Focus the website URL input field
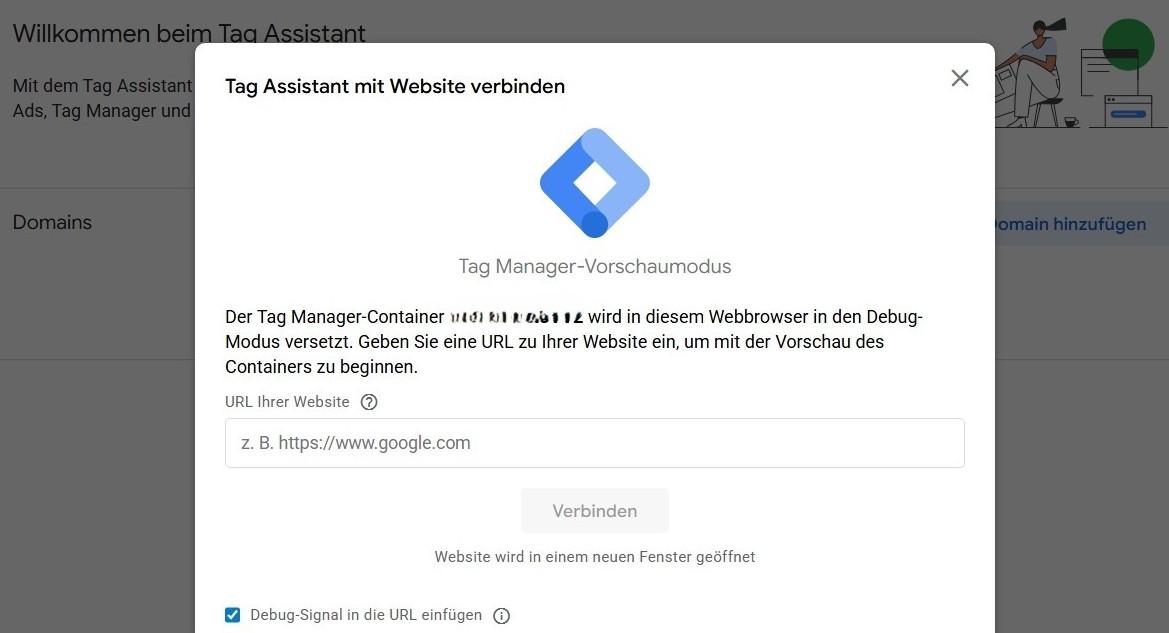Screen dimensions: 1169x633 (x=595, y=443)
